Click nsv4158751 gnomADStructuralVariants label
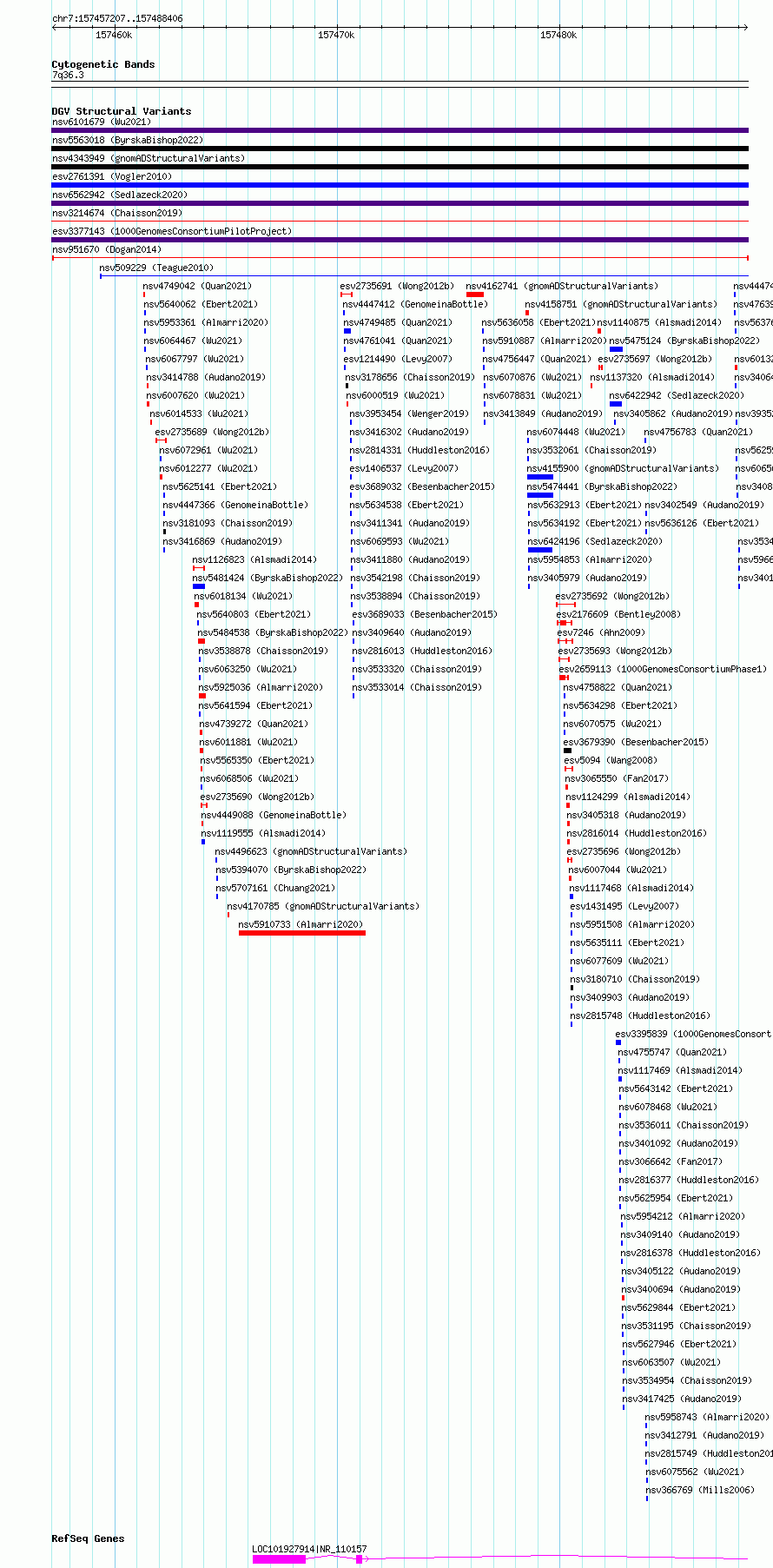Viewport: 773px width, 1568px height. coord(621,304)
